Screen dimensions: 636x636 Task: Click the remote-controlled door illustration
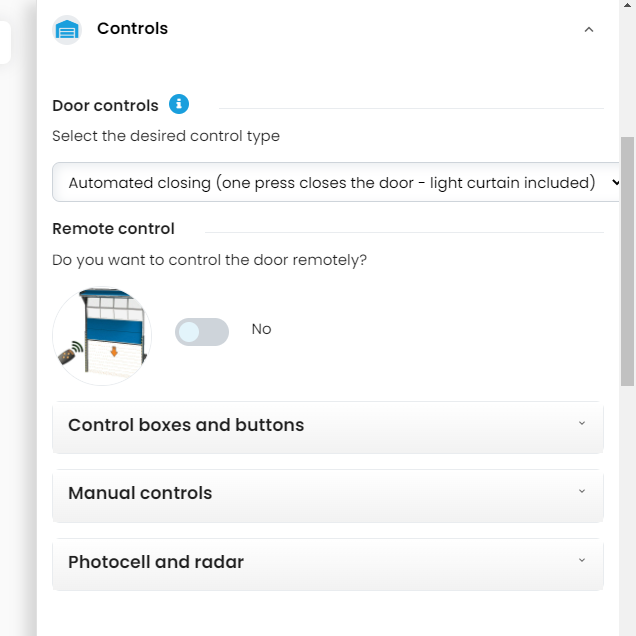pyautogui.click(x=101, y=336)
